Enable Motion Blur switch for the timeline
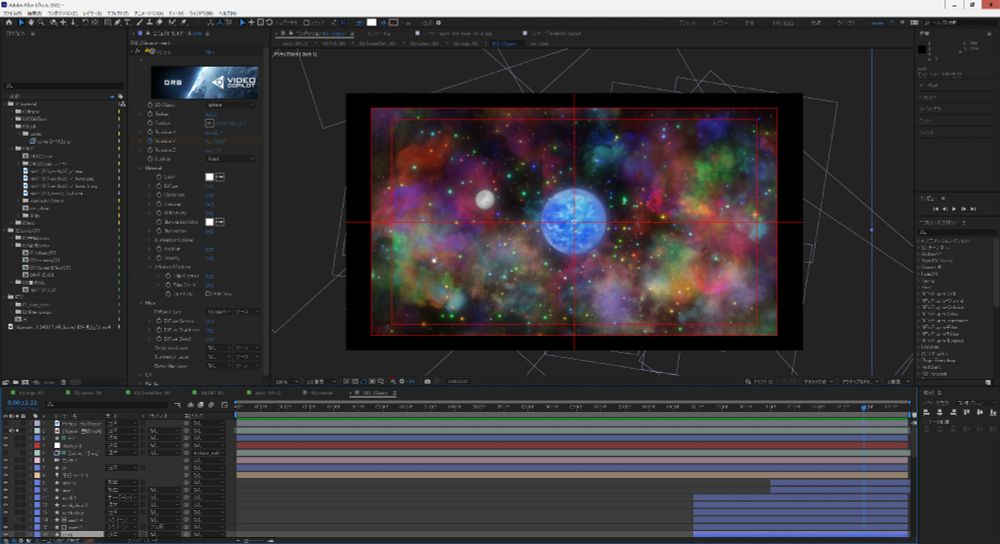This screenshot has height=544, width=1000. (211, 404)
